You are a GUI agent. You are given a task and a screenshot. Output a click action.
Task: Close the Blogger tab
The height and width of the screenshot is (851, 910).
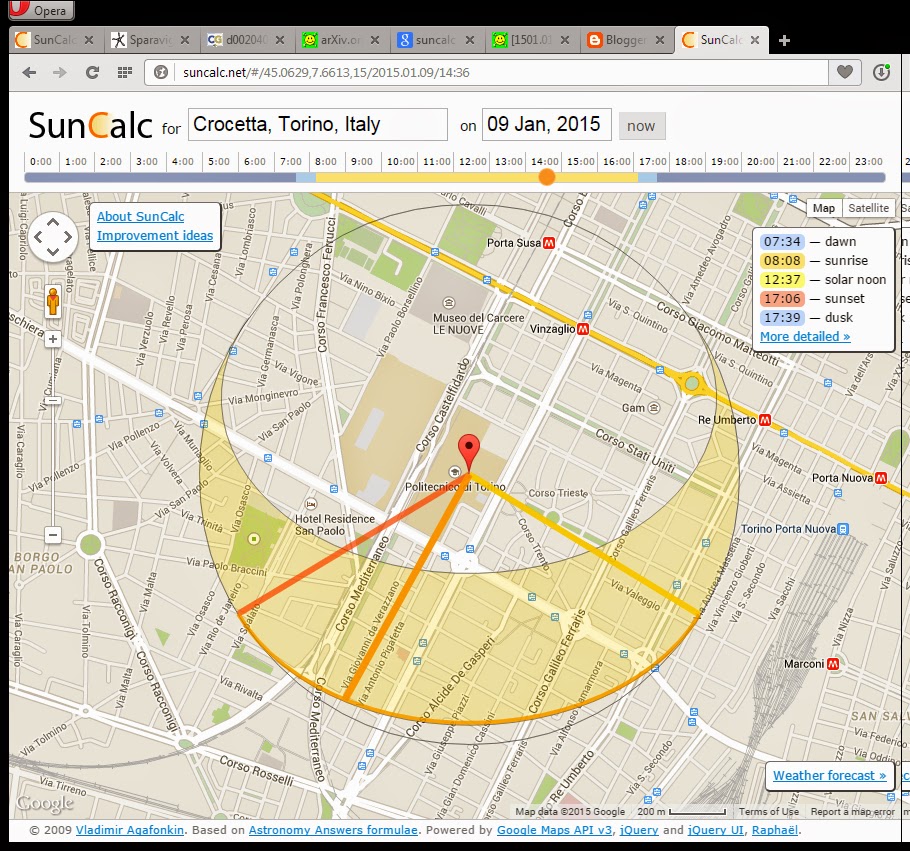(660, 40)
